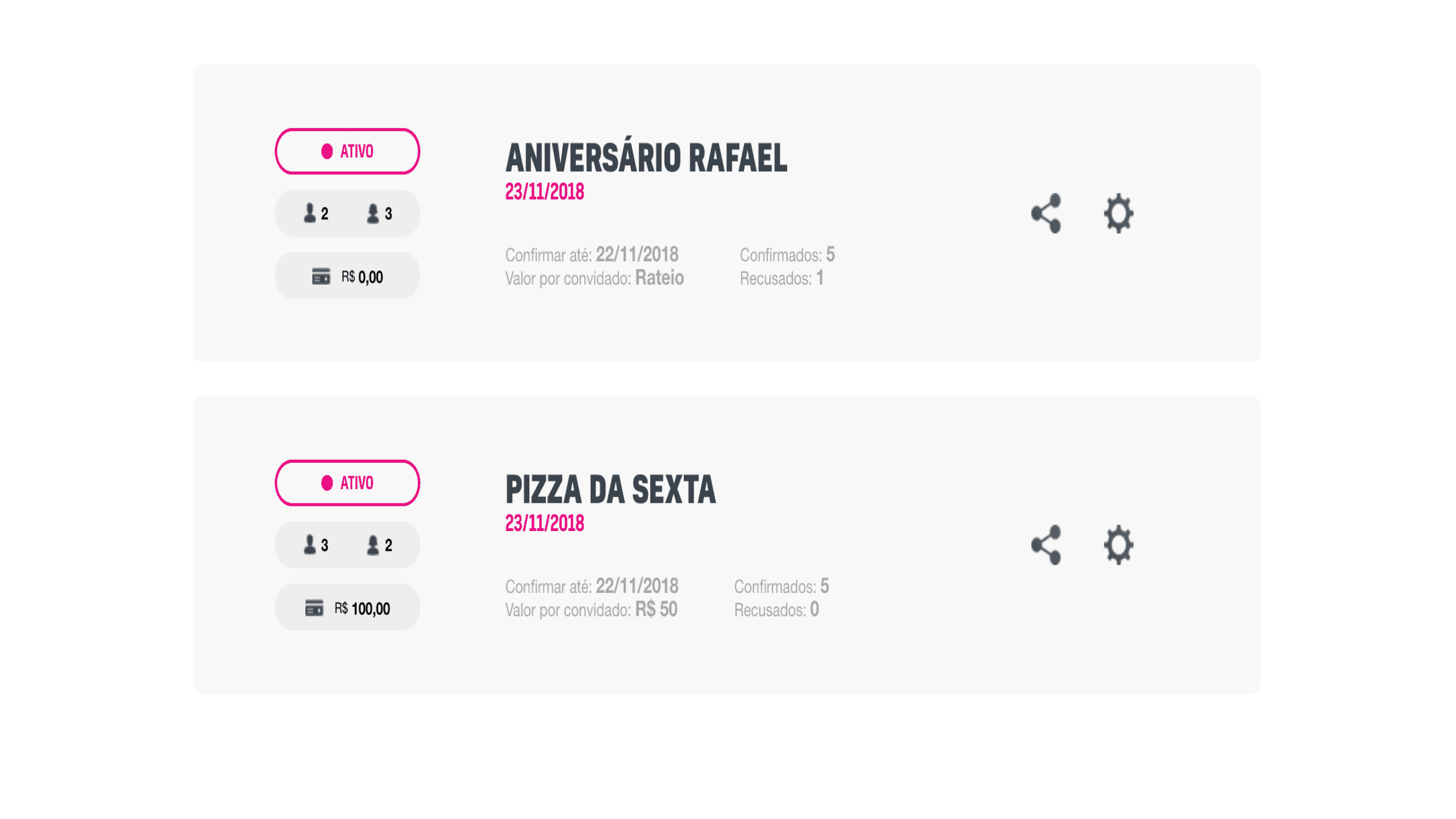Click male guest icon in Aniversário Rafael
Image resolution: width=1456 pixels, height=819 pixels.
tap(310, 213)
